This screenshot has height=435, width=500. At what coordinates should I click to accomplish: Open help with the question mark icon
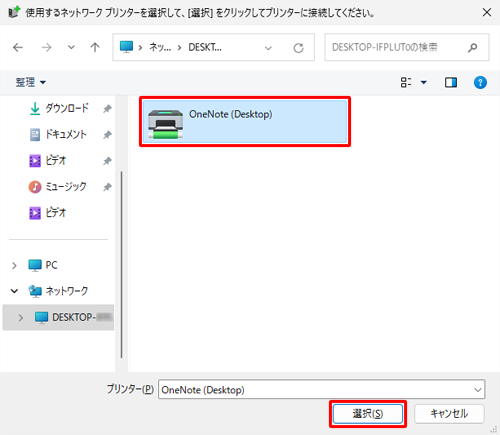480,82
